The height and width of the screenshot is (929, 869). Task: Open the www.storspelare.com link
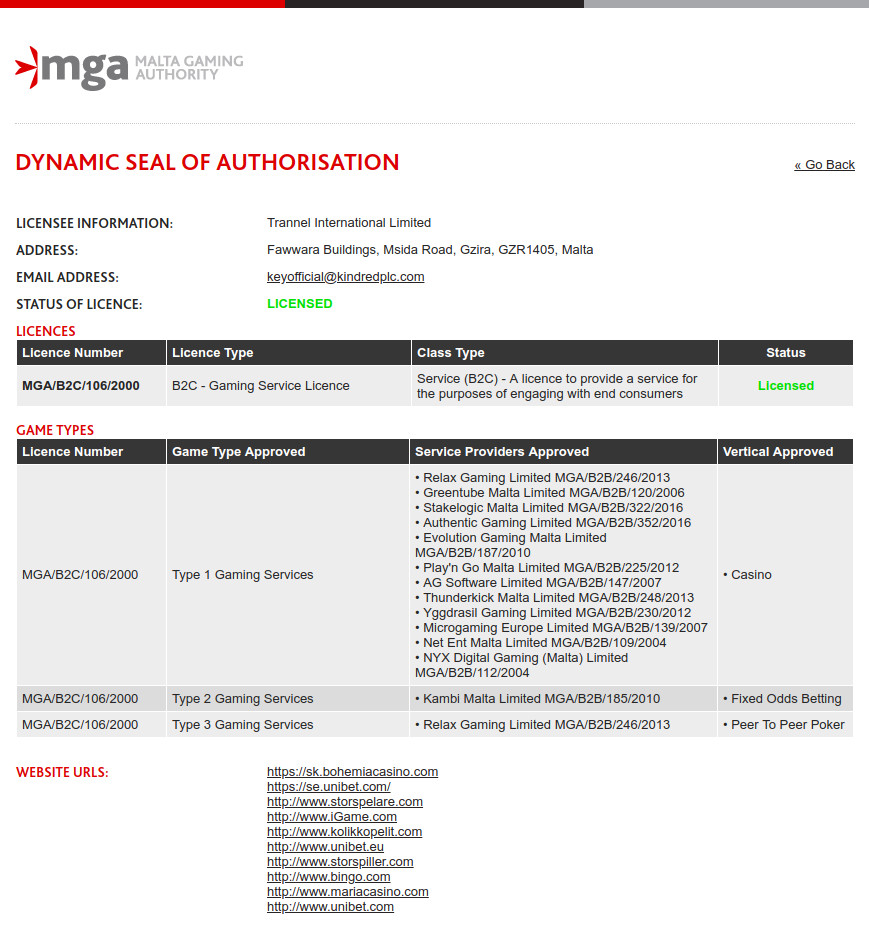pyautogui.click(x=345, y=802)
